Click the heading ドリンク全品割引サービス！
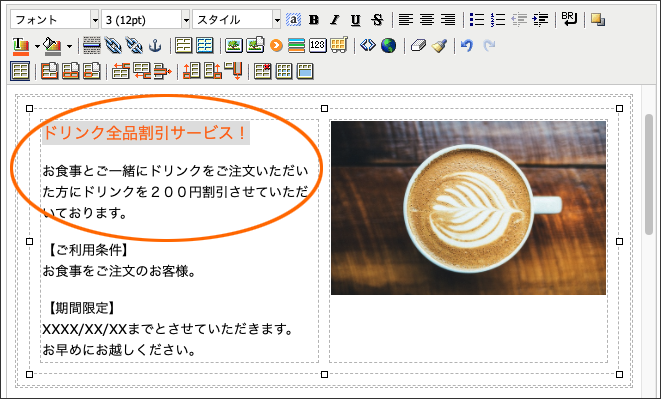 click(145, 133)
